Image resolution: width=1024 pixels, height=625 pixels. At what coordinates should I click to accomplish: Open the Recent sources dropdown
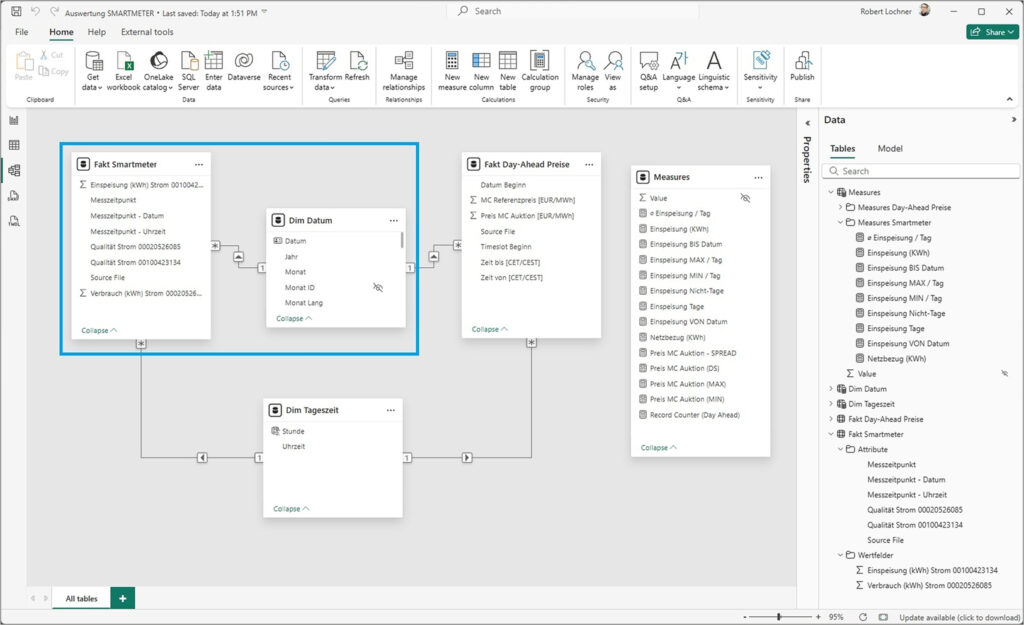tap(279, 71)
